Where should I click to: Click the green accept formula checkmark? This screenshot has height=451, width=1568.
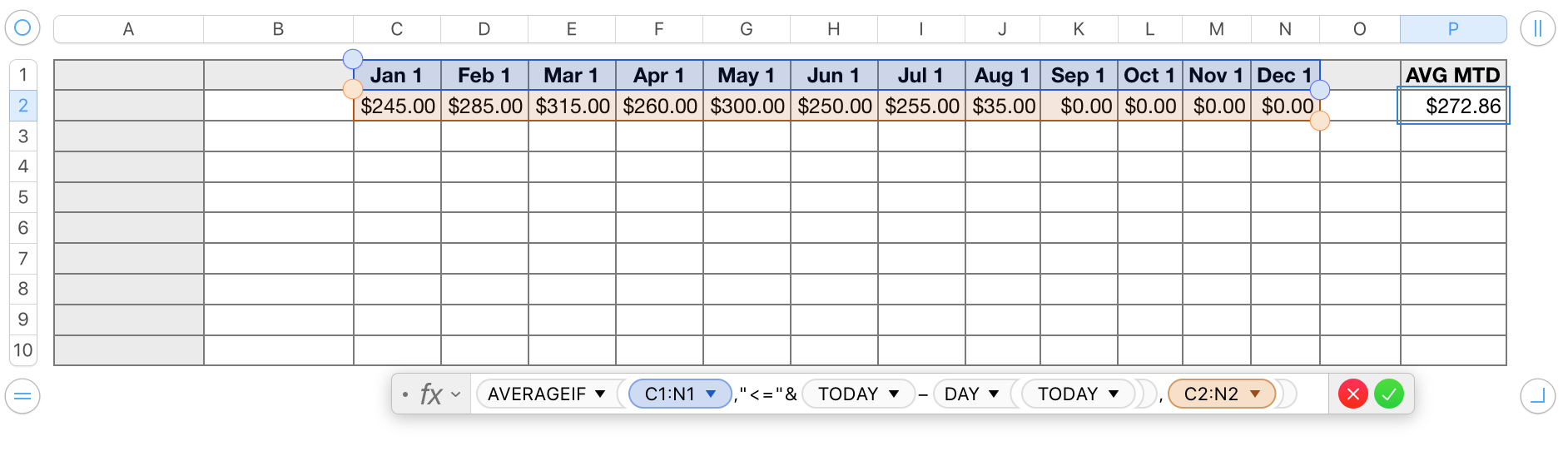click(x=1388, y=394)
